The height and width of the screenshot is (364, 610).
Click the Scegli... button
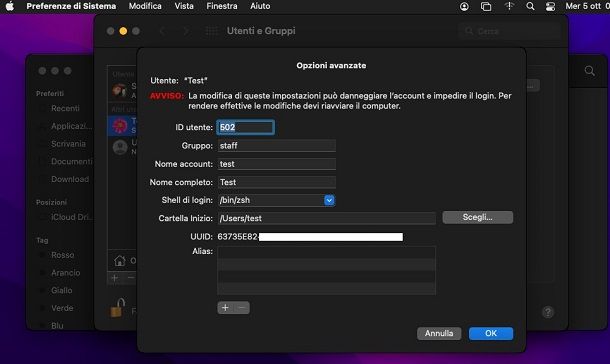click(477, 217)
